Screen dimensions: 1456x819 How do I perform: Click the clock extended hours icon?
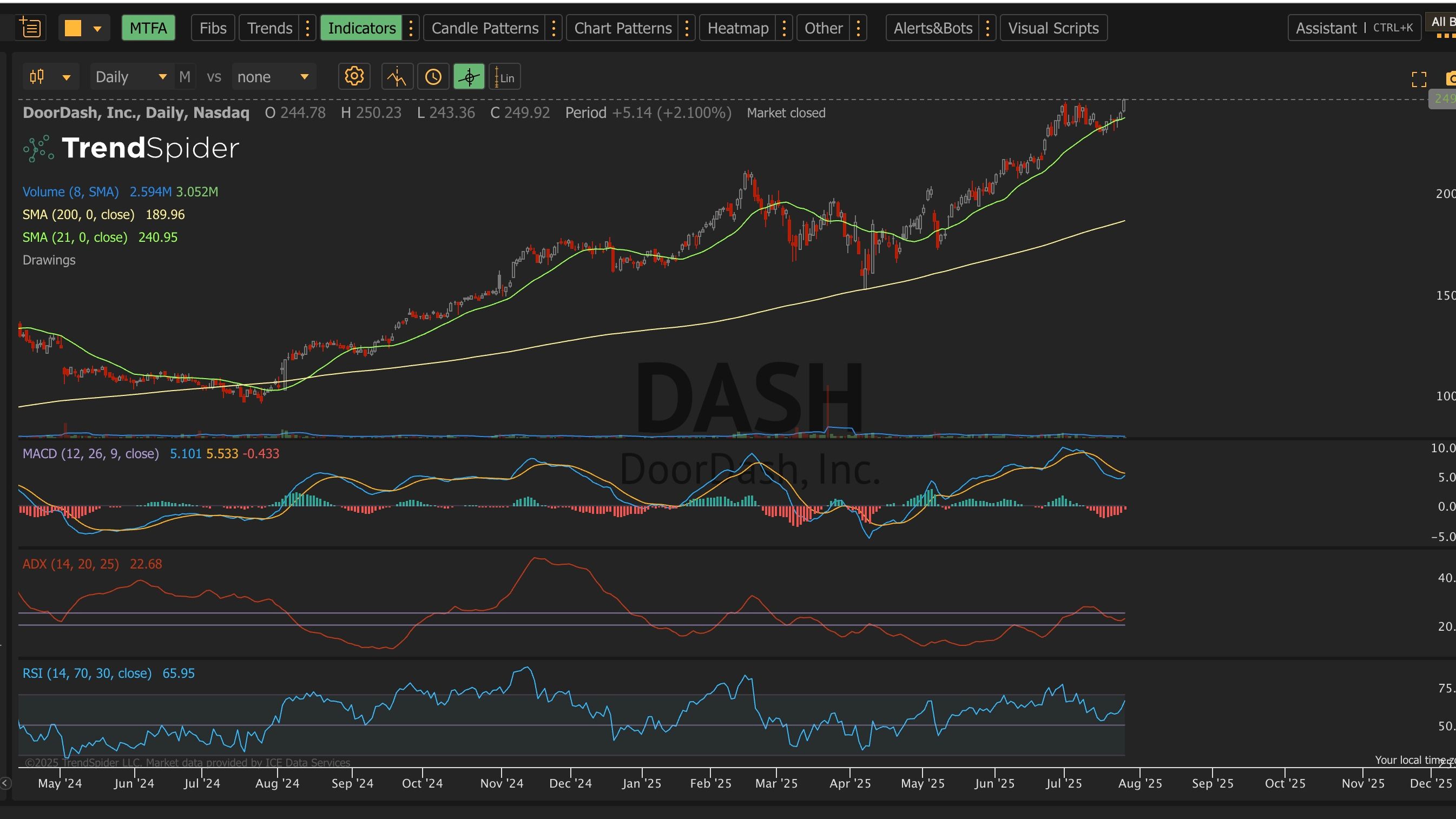433,76
